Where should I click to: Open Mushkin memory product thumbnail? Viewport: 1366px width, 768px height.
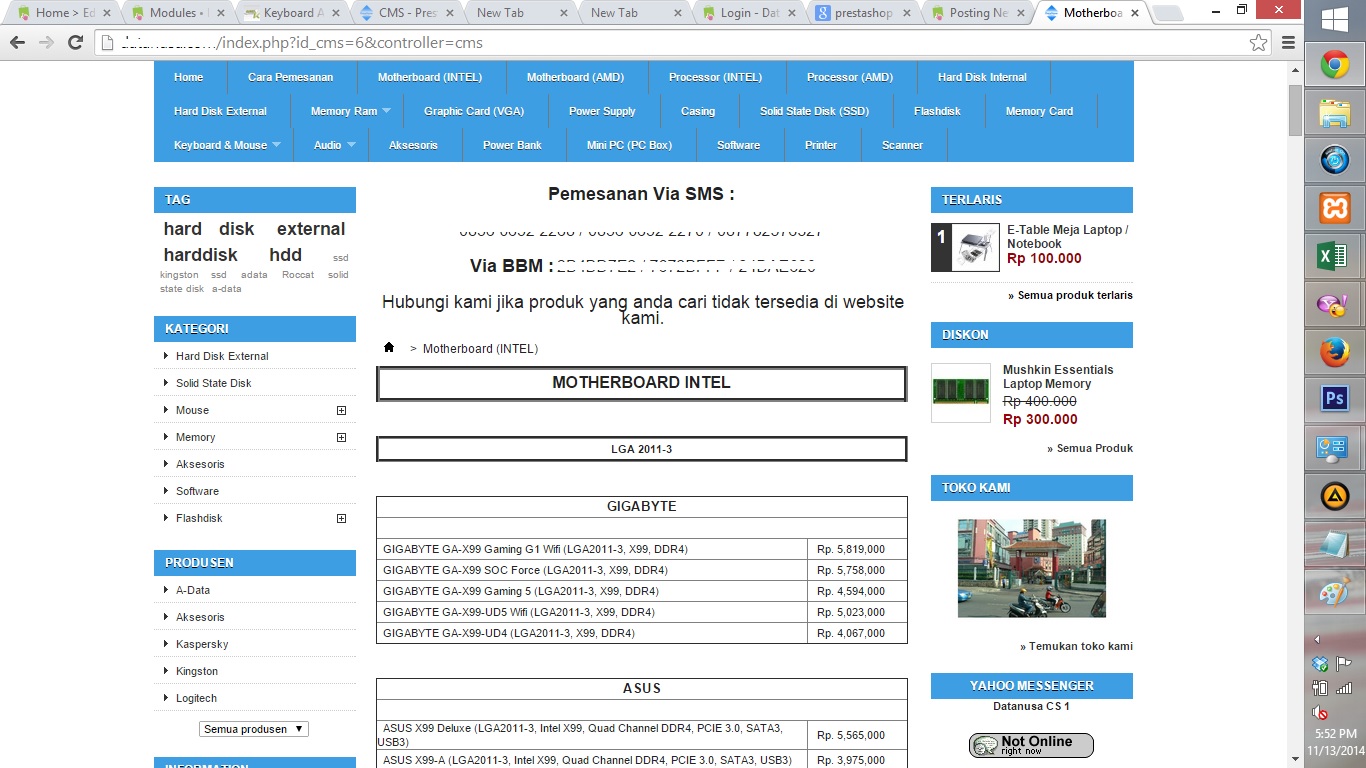pos(961,392)
